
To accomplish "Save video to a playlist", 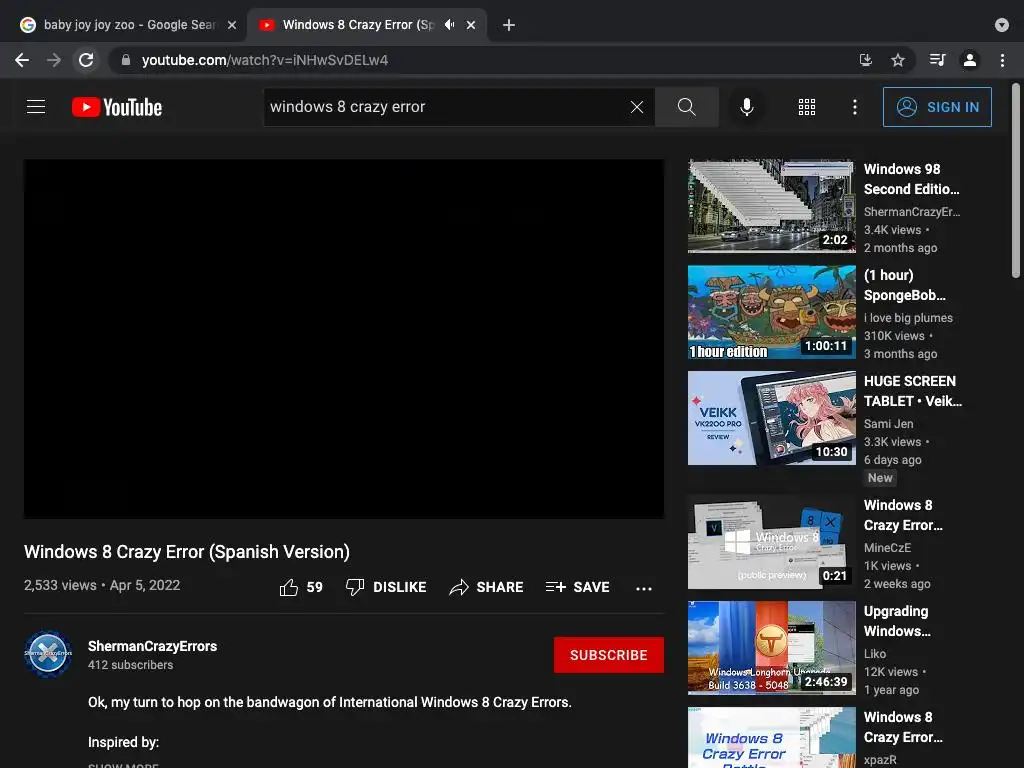I will pos(577,587).
